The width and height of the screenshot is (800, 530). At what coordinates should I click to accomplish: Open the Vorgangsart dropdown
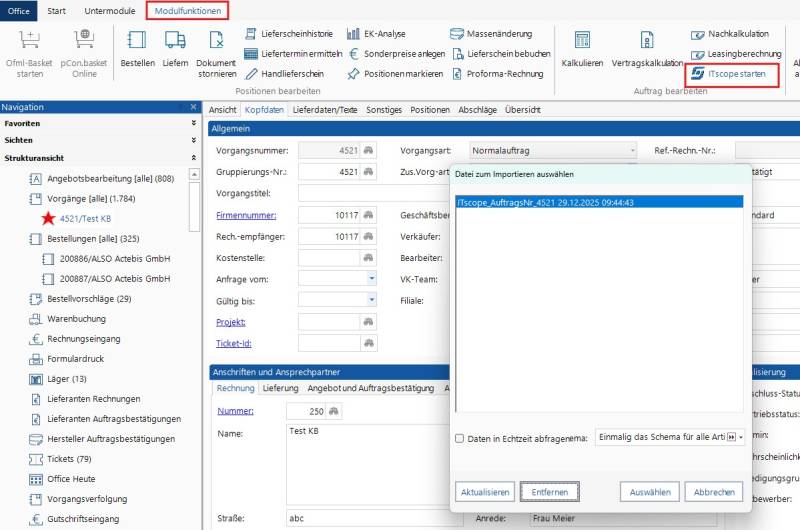click(x=632, y=151)
